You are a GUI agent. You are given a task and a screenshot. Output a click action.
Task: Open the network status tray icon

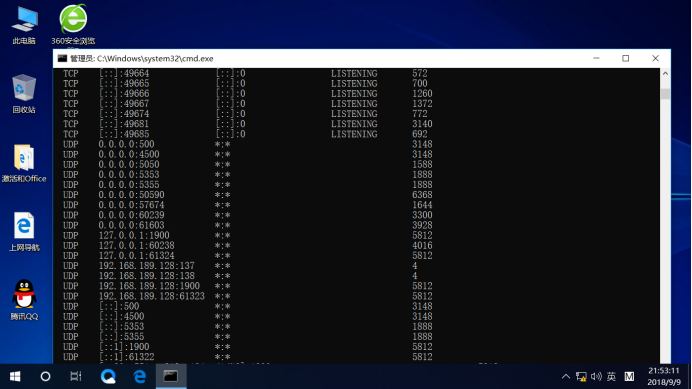click(581, 377)
